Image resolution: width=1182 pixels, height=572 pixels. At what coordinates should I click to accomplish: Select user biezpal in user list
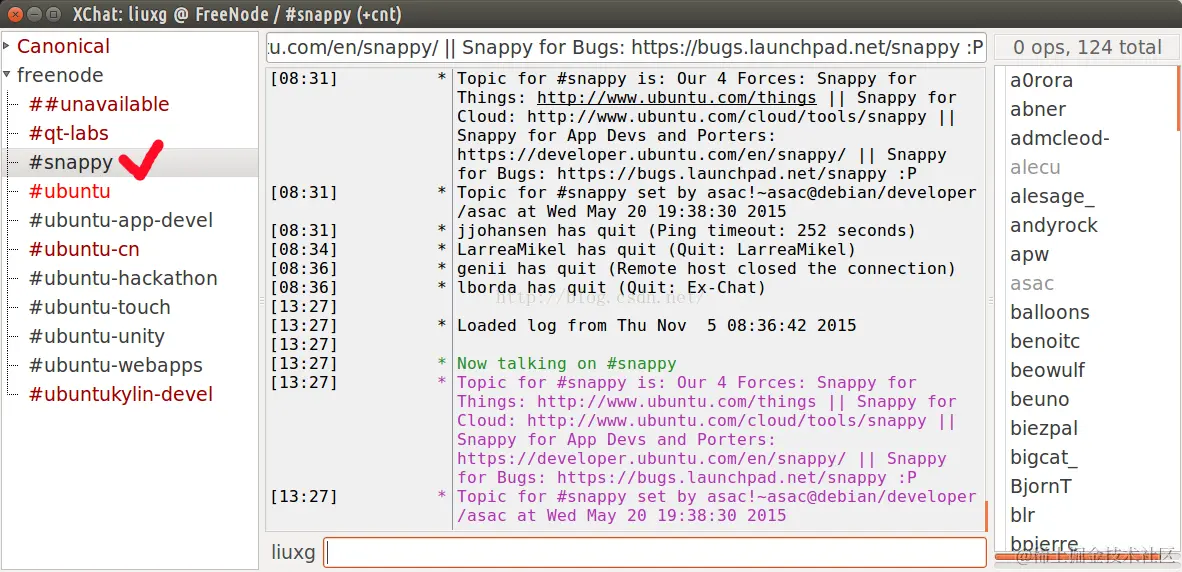point(1044,428)
